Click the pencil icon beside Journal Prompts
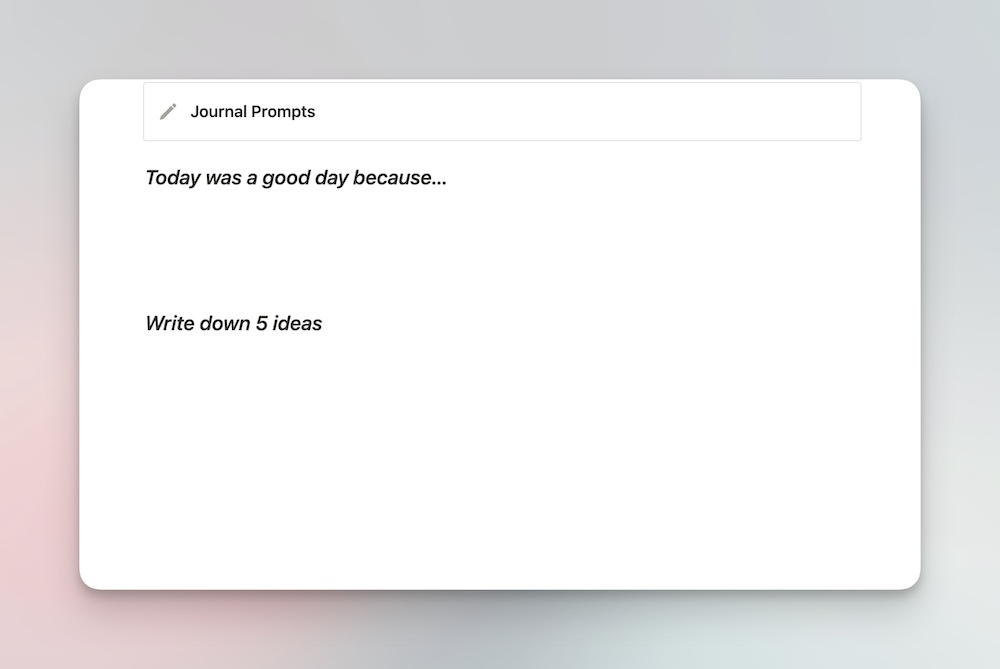Viewport: 1000px width, 669px height. pos(168,112)
